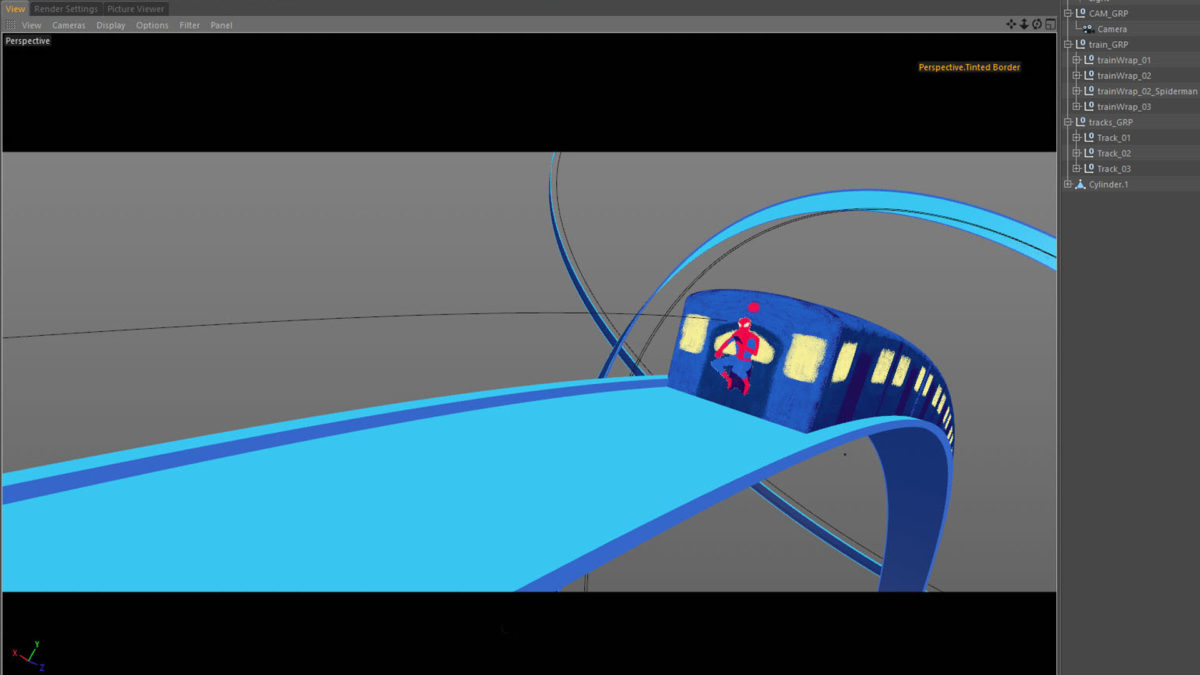Click the toggle active view icon
This screenshot has width=1200, height=675.
1050,24
